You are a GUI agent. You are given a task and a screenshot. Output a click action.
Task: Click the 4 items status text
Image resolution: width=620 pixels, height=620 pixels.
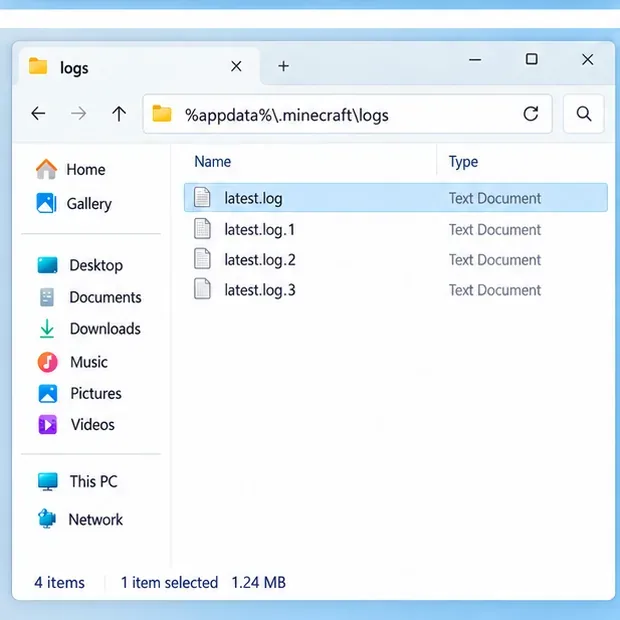[x=59, y=582]
